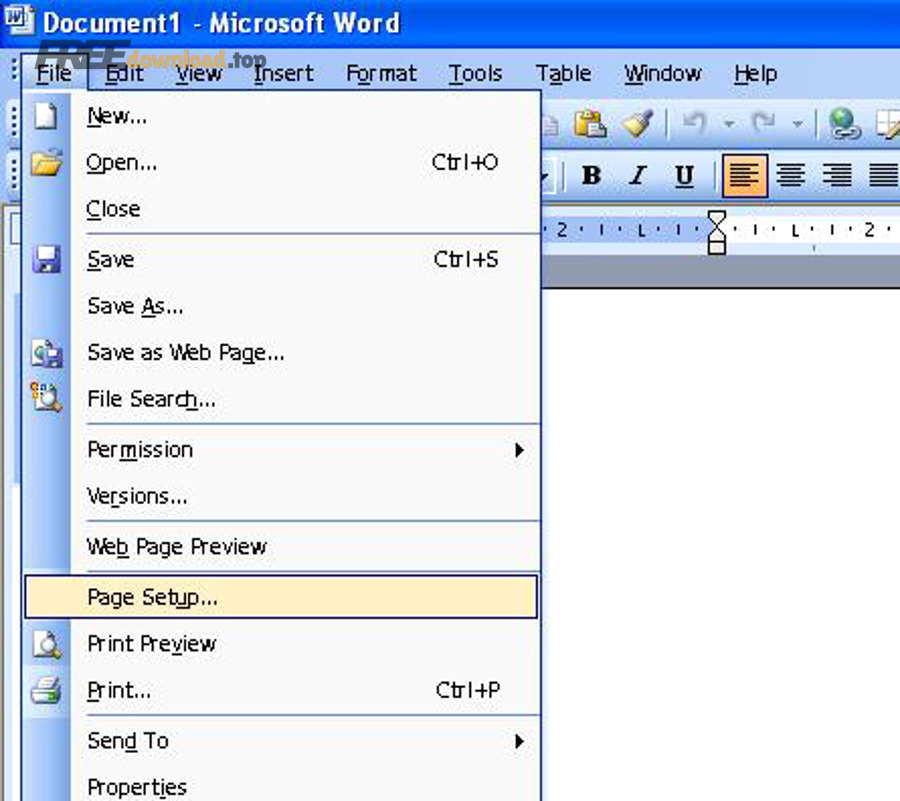Choose Versions... menu item
The height and width of the screenshot is (801, 900).
[x=281, y=496]
